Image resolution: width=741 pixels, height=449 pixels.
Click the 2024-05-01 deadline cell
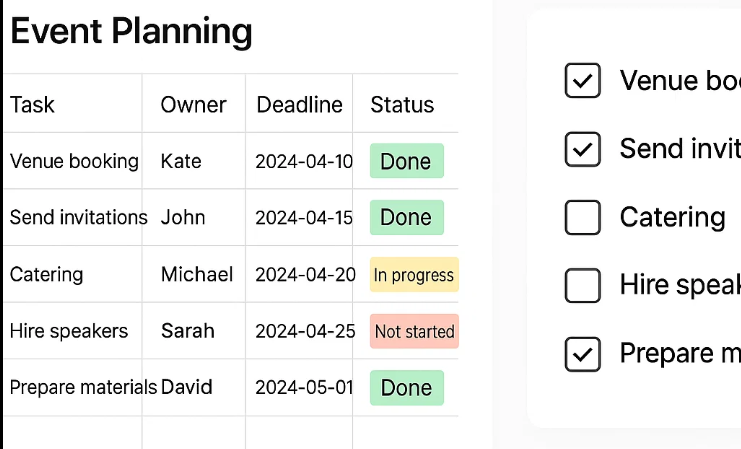pyautogui.click(x=299, y=388)
